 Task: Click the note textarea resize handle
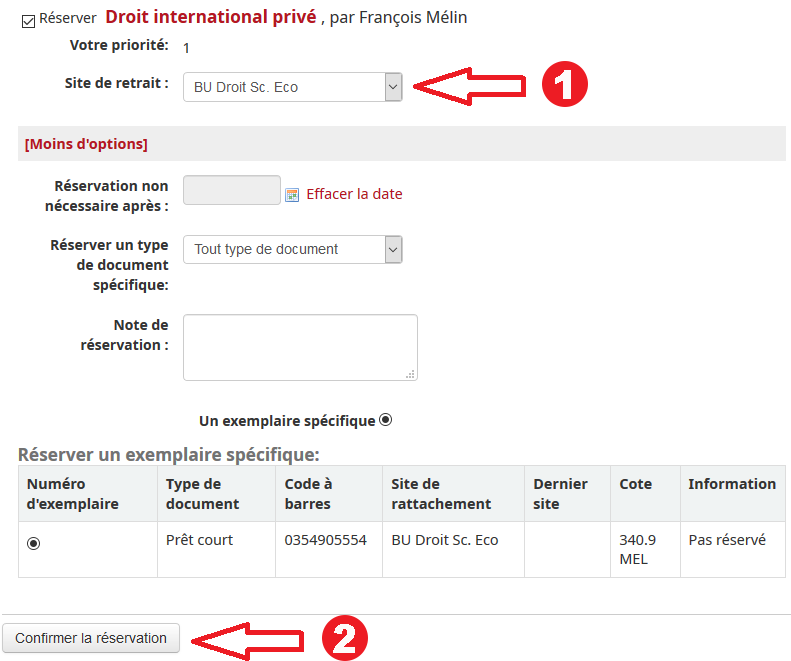tap(410, 374)
